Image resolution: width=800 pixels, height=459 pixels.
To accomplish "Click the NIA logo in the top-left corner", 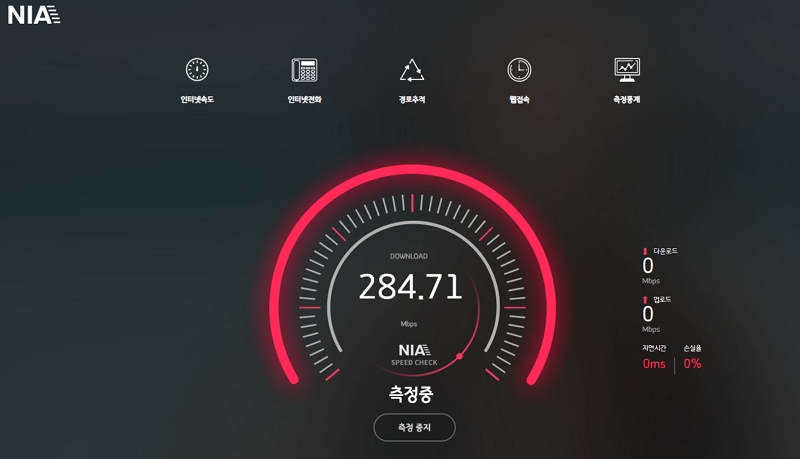I will click(34, 15).
